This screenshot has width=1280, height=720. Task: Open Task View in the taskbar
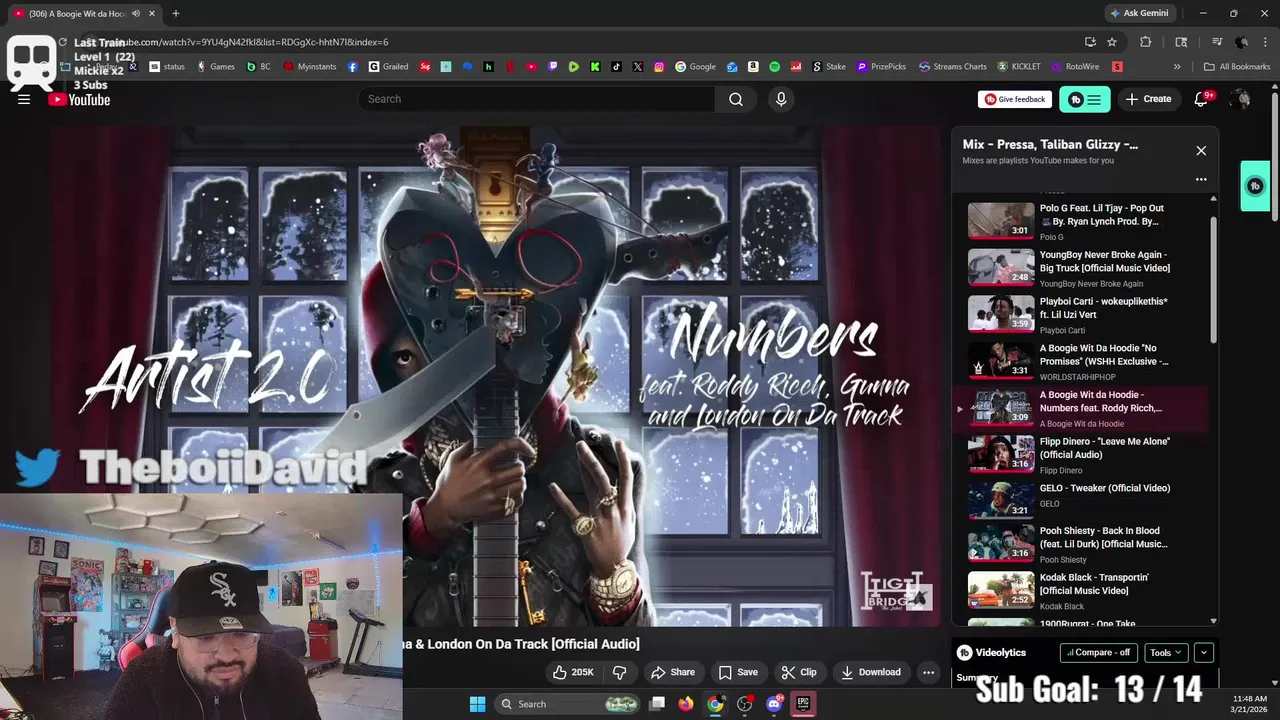pyautogui.click(x=656, y=704)
